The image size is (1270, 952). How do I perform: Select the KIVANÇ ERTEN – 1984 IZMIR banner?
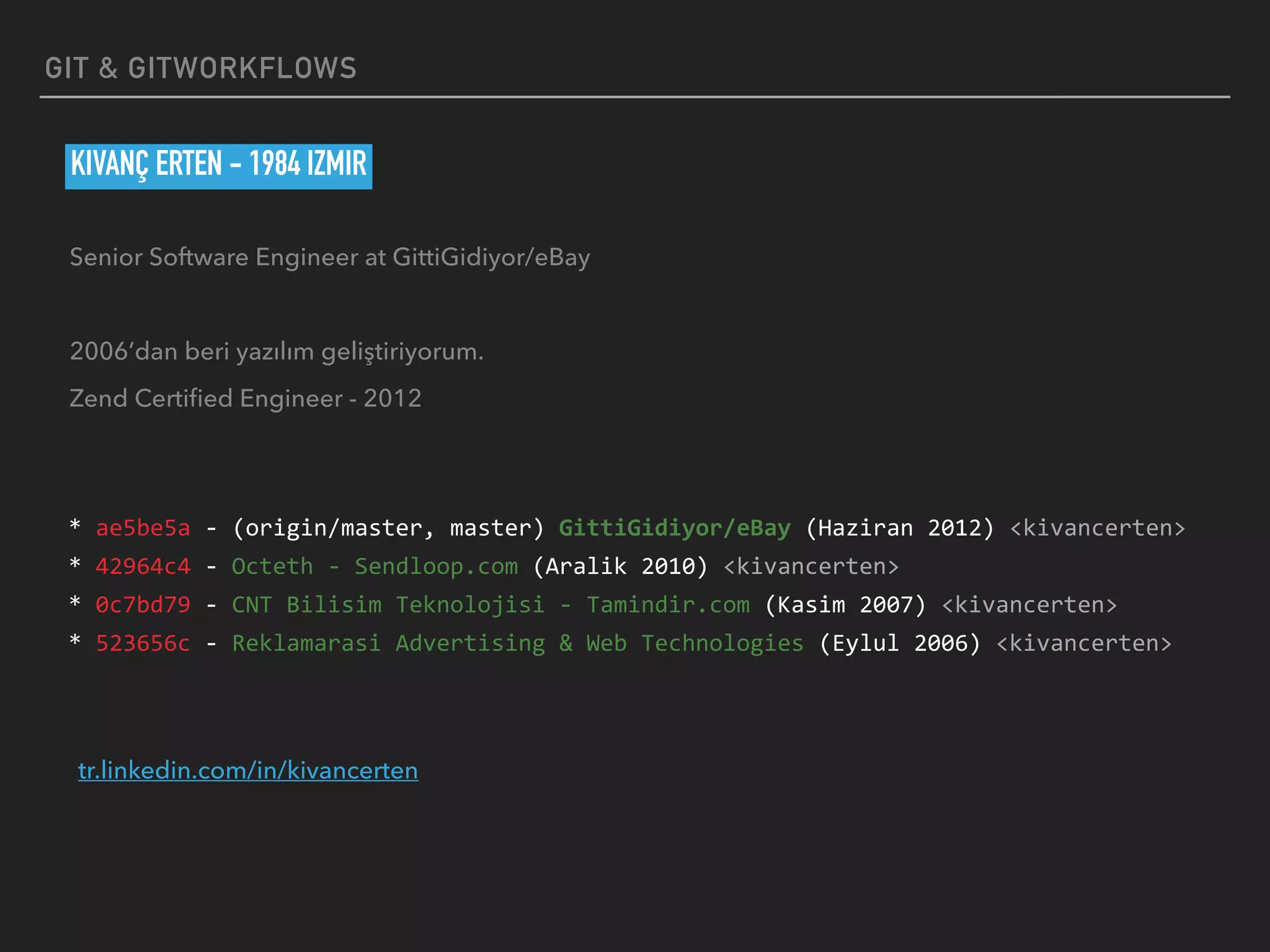click(218, 165)
